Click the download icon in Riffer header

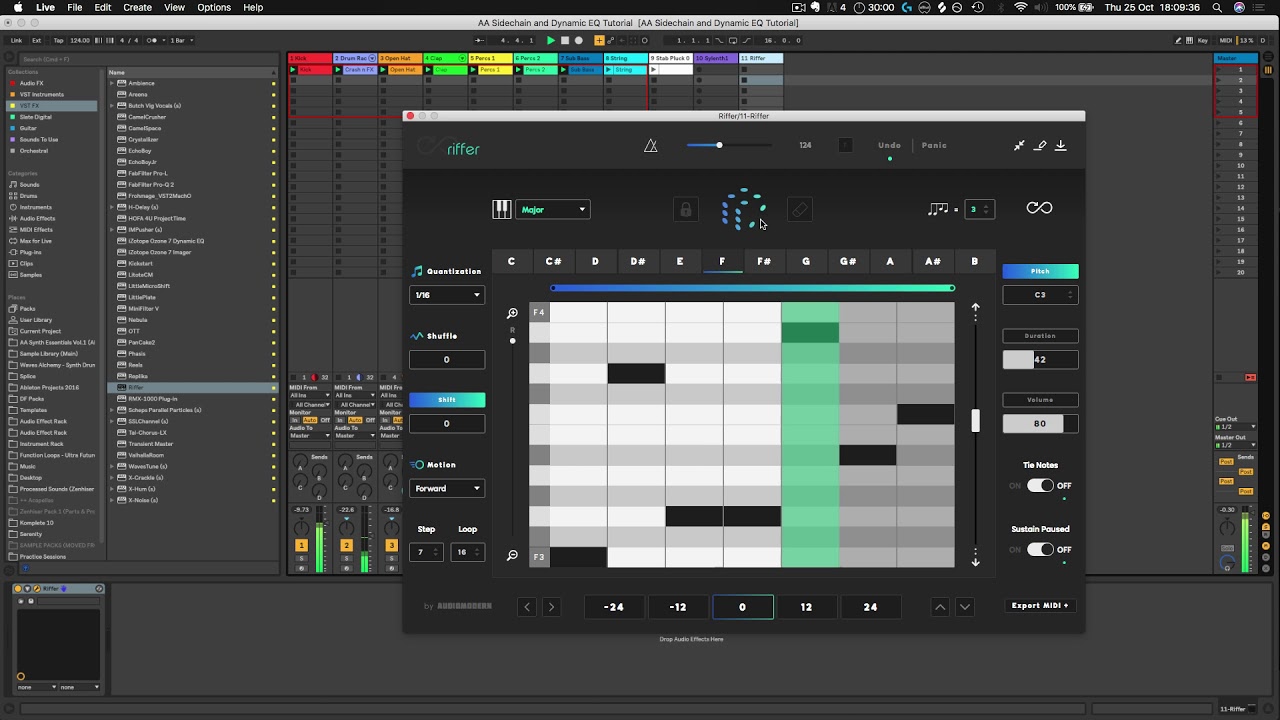pyautogui.click(x=1061, y=145)
